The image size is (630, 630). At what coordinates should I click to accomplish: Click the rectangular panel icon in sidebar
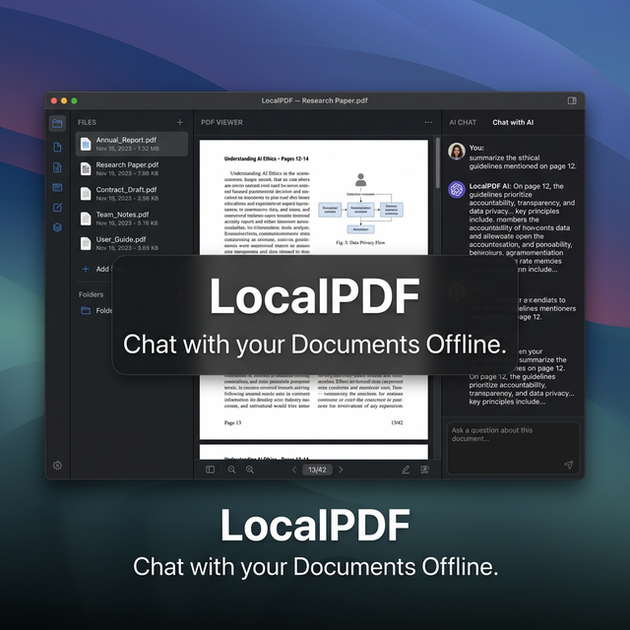tap(57, 187)
